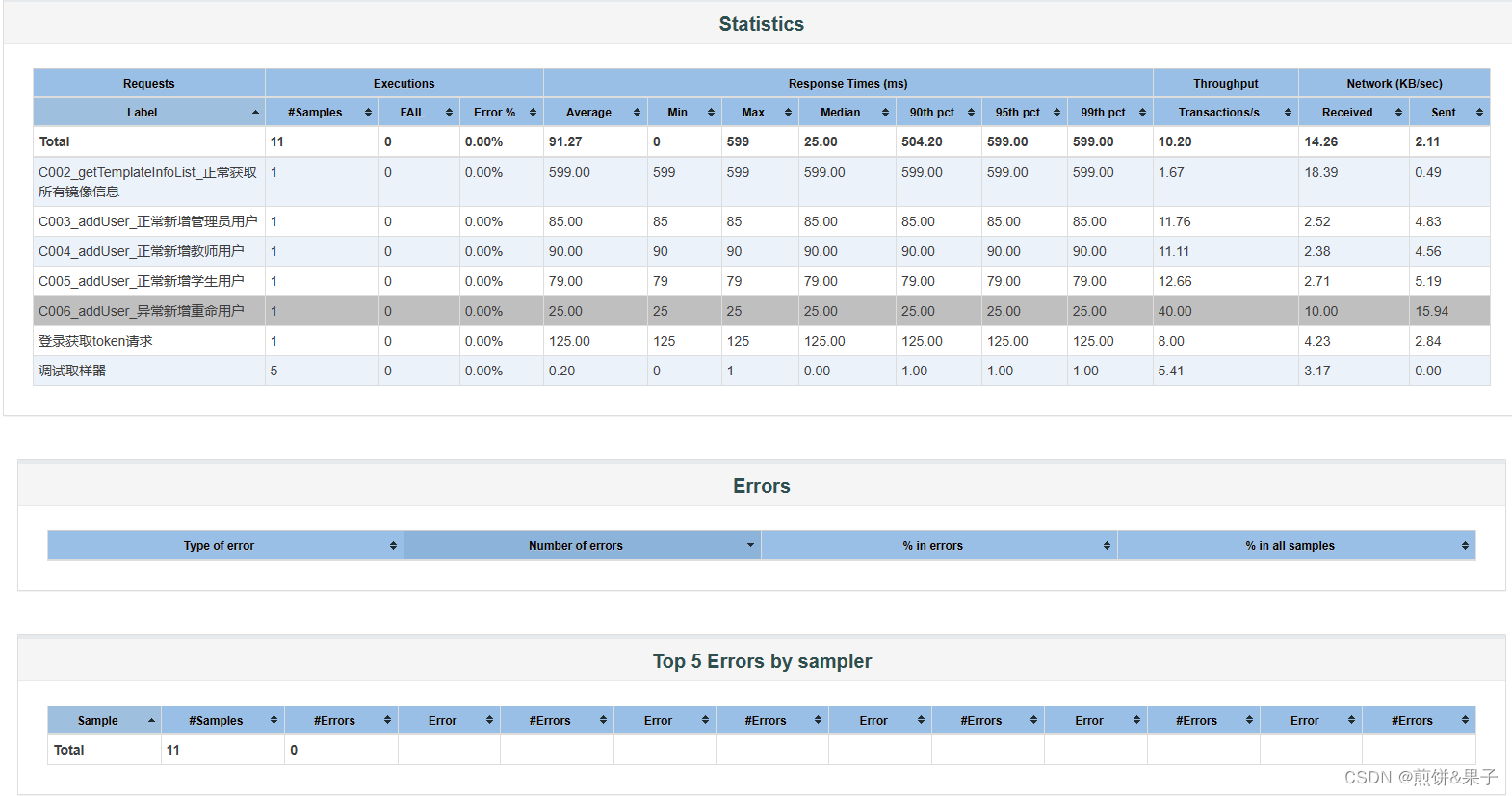The height and width of the screenshot is (796, 1512).
Task: Sort by Error % column arrows
Action: (x=533, y=113)
